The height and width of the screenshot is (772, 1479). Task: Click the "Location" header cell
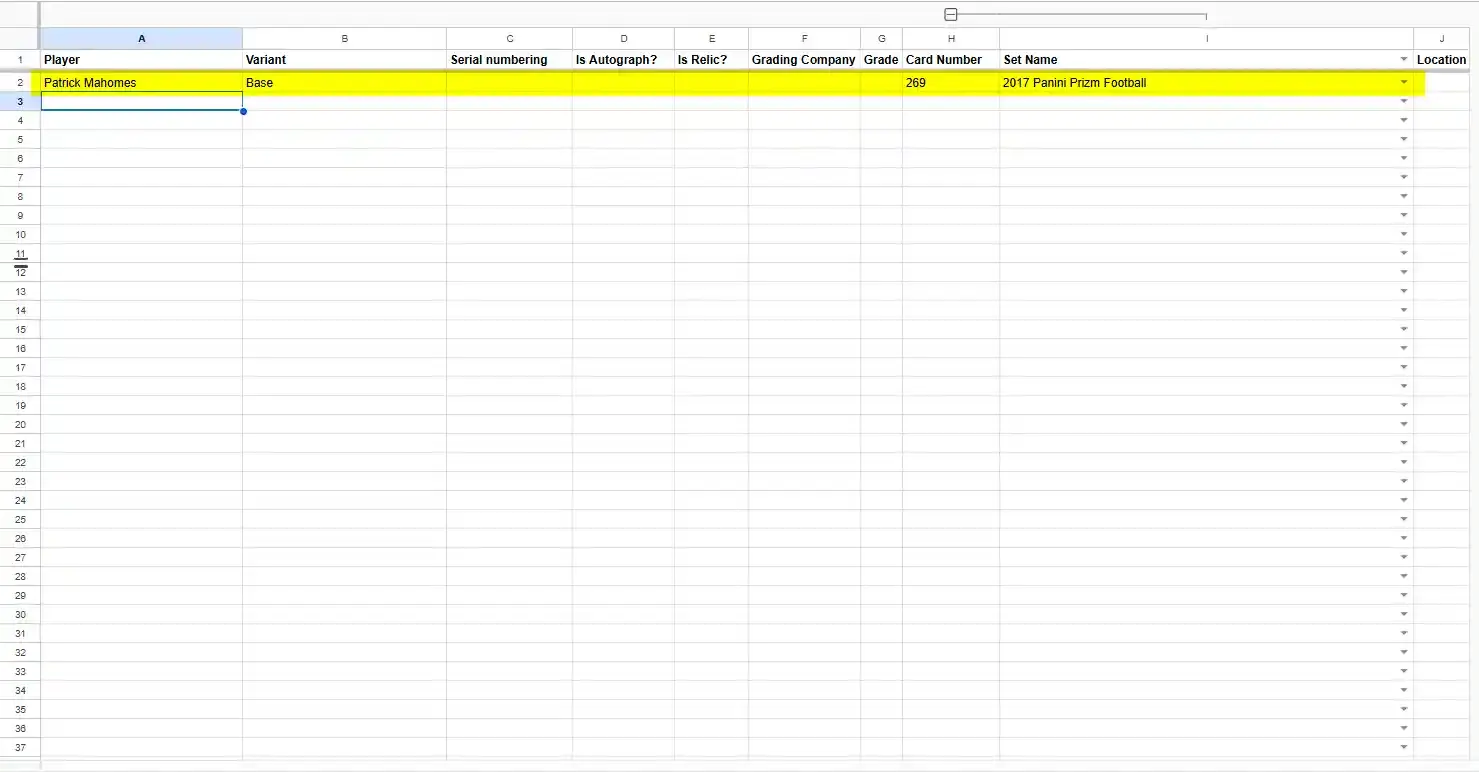1442,60
